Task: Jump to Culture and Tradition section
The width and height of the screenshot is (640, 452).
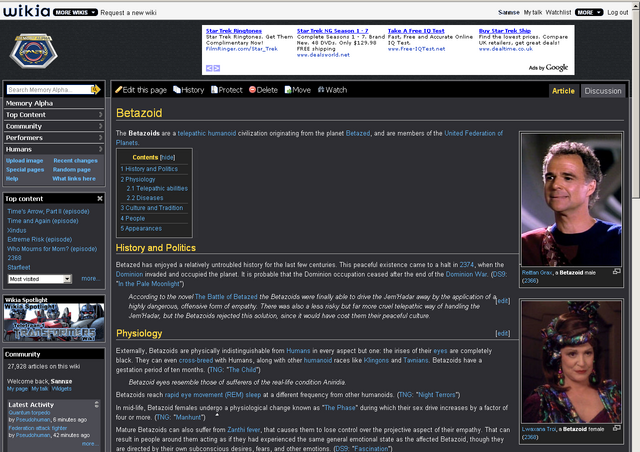Action: click(152, 207)
